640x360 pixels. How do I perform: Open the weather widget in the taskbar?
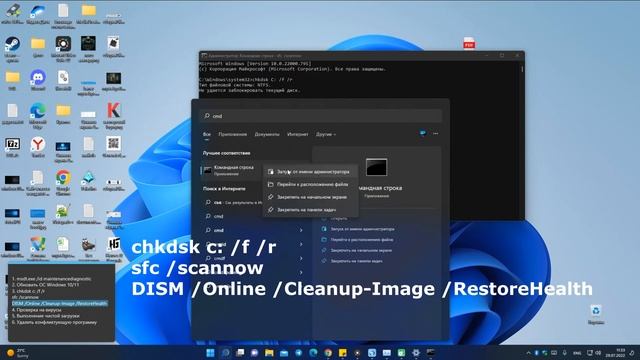coord(18,353)
